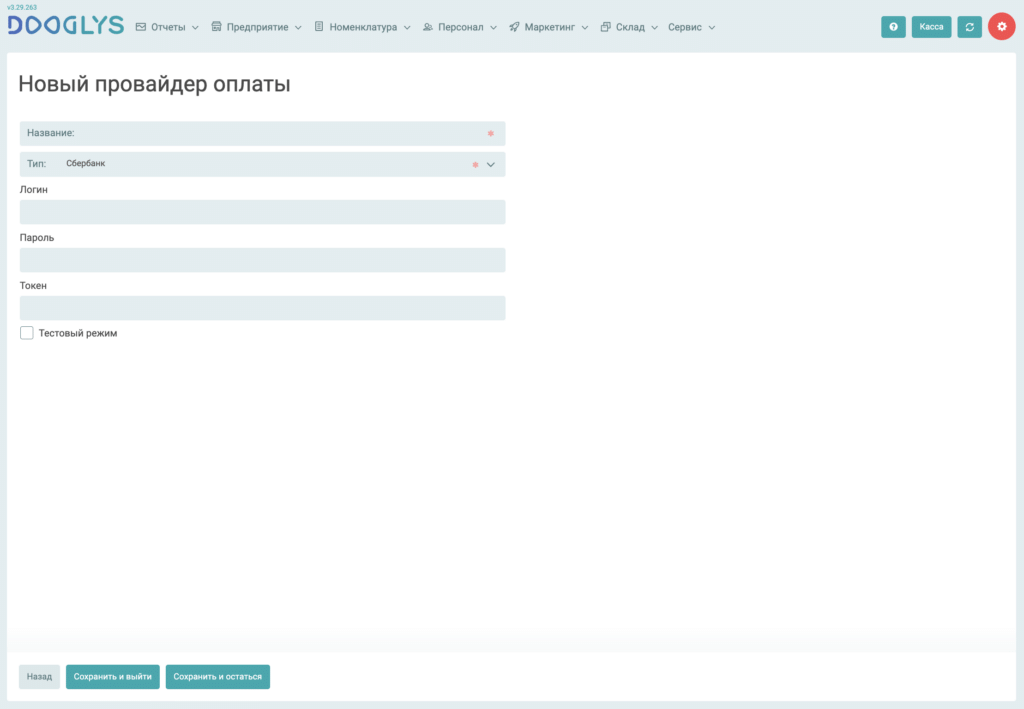Click the heading Новый провайдер оплаты
Viewport: 1024px width, 709px height.
[x=154, y=84]
